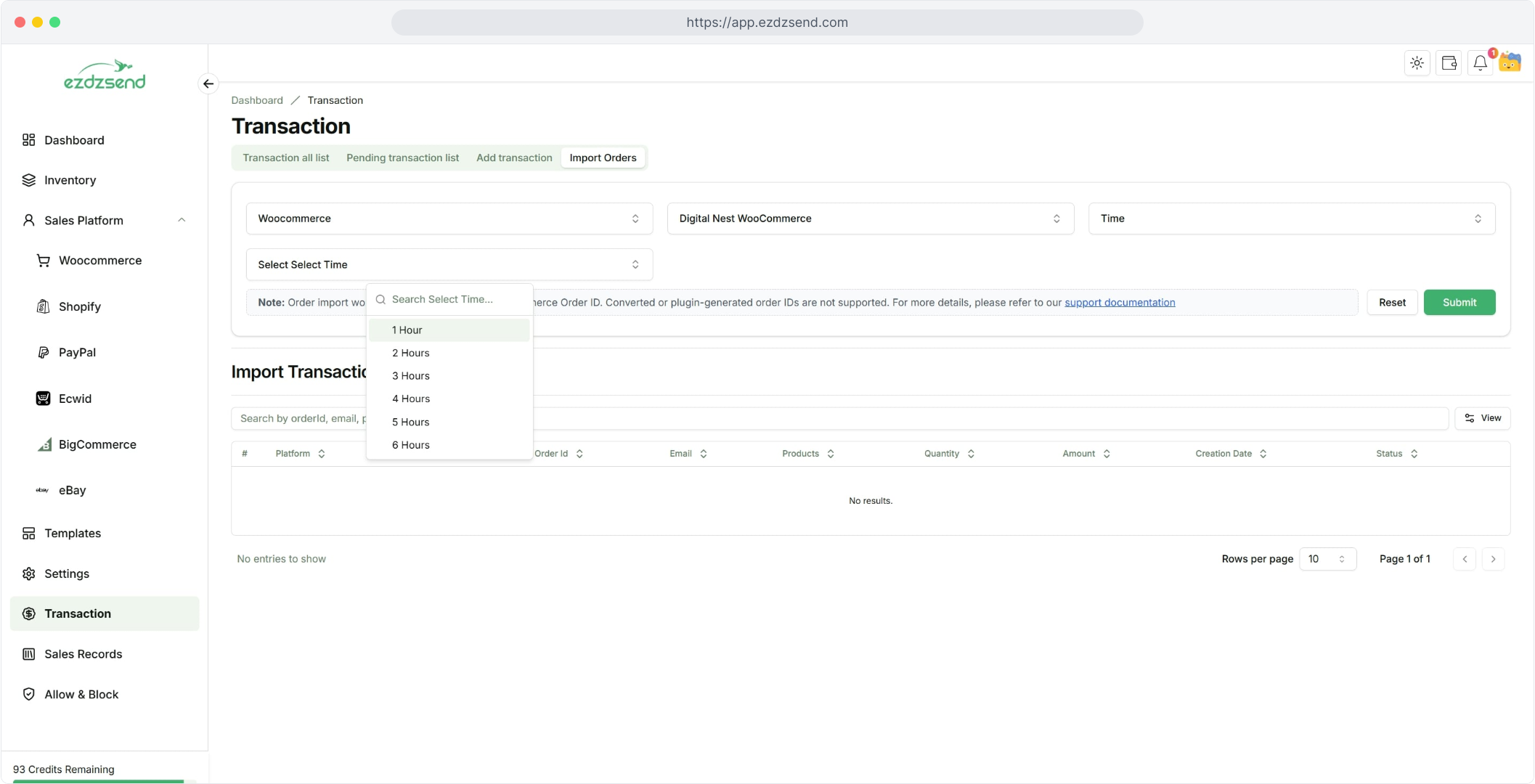Click the Search Select Time field
Image resolution: width=1535 pixels, height=784 pixels.
[457, 299]
